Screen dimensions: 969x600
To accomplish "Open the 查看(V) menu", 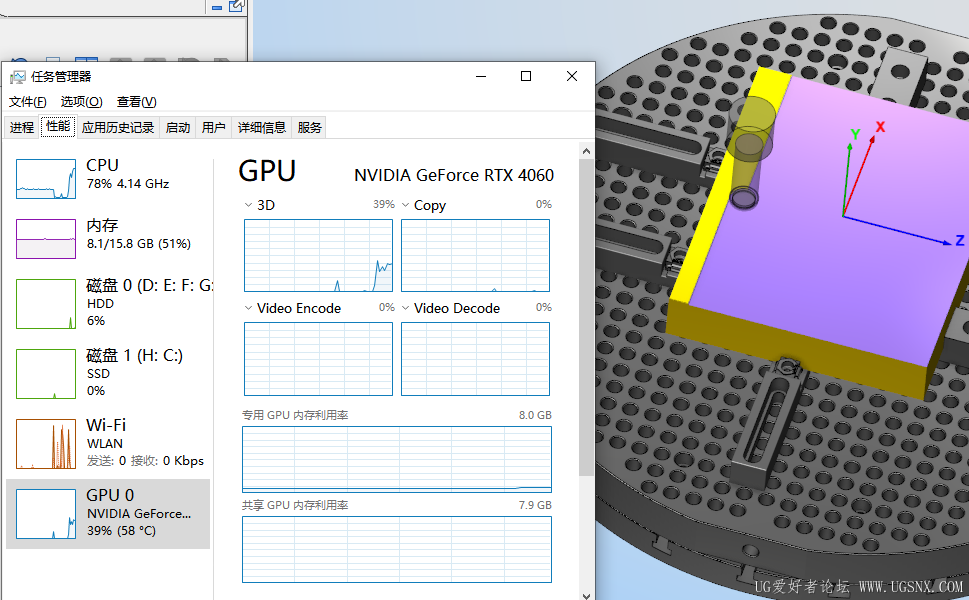I will pyautogui.click(x=137, y=101).
